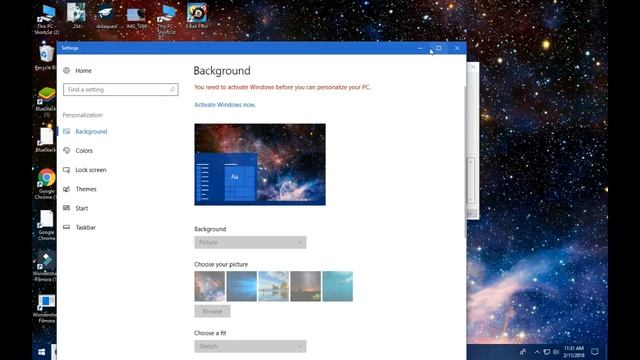Go to Themes settings page
640x360 pixels.
tap(86, 189)
